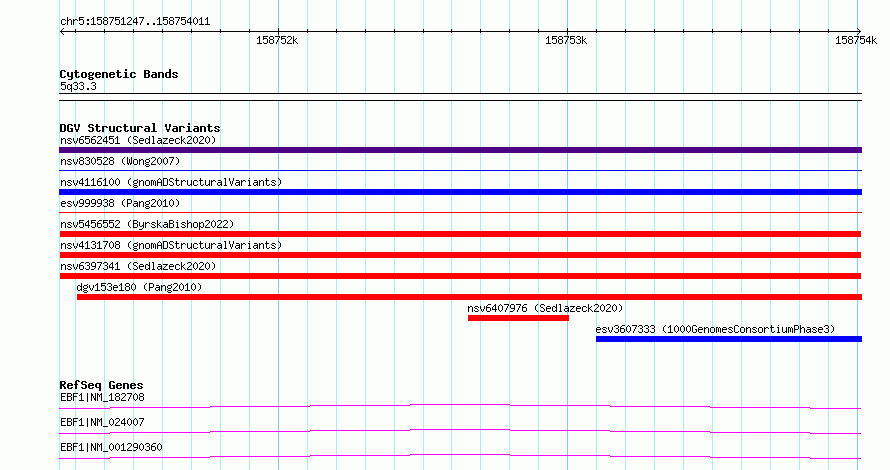Select the red nsv6397341 variant bar
The height and width of the screenshot is (470, 890).
[460, 276]
